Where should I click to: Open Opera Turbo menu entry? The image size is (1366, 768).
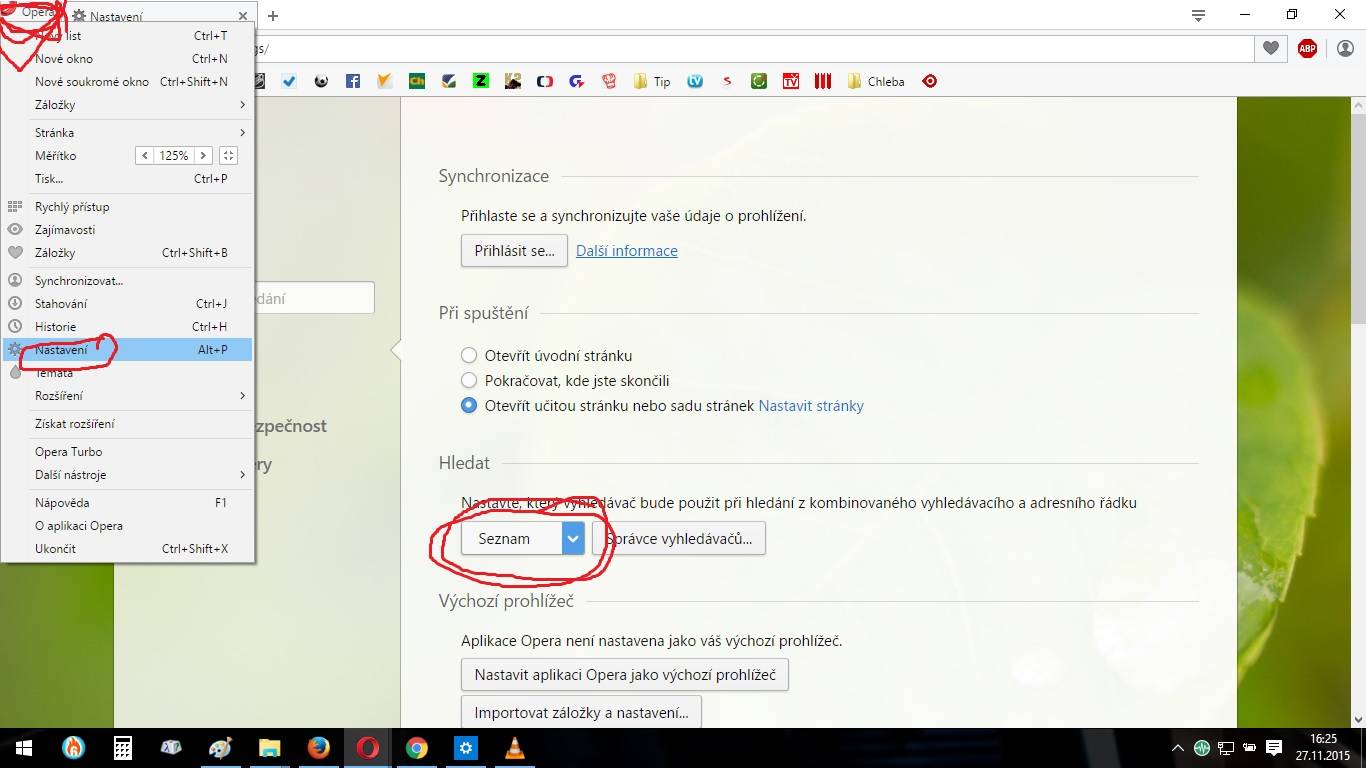pos(127,452)
